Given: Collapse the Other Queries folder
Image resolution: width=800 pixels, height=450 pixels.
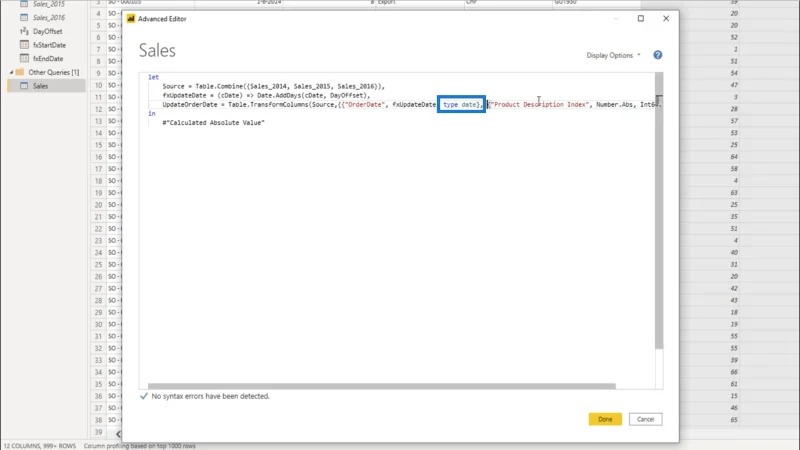Looking at the screenshot, I should point(11,72).
